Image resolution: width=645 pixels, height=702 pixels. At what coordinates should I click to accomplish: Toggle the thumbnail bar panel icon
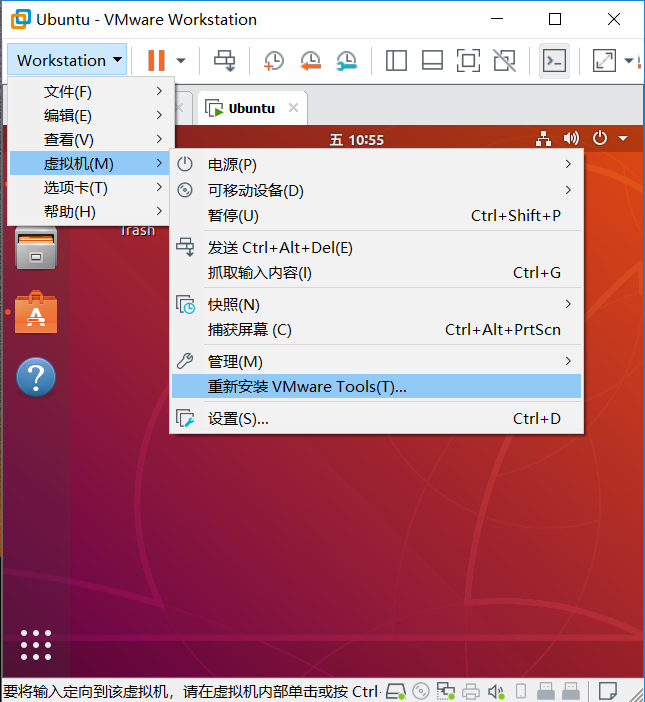pos(432,60)
